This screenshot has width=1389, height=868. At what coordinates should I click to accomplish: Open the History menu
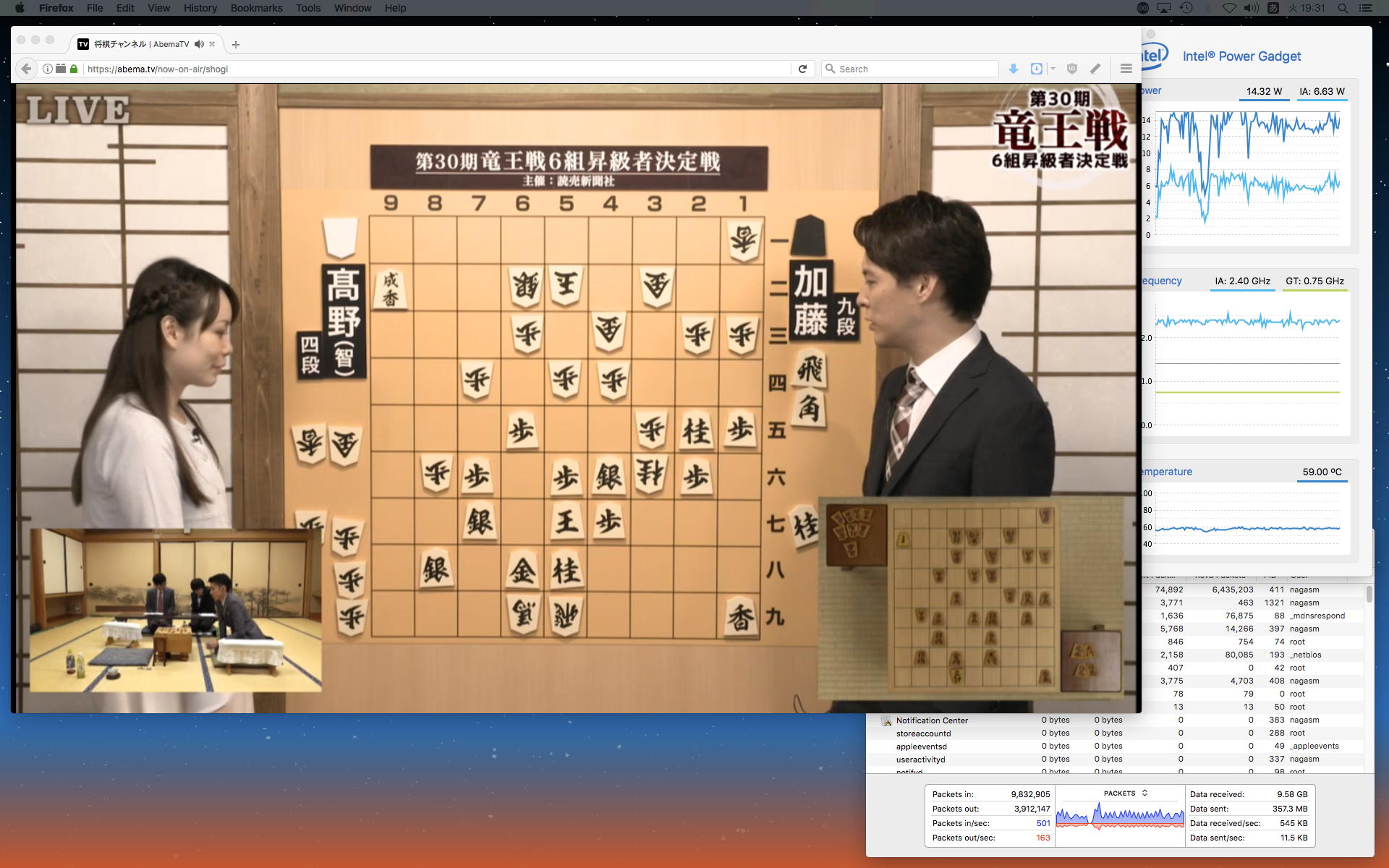coord(200,8)
